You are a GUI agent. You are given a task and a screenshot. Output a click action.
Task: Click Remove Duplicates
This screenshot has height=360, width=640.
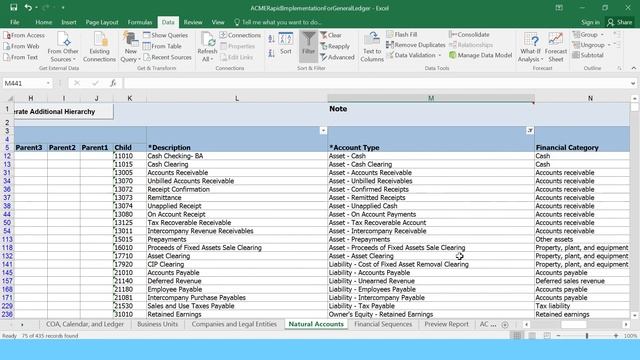pyautogui.click(x=416, y=45)
